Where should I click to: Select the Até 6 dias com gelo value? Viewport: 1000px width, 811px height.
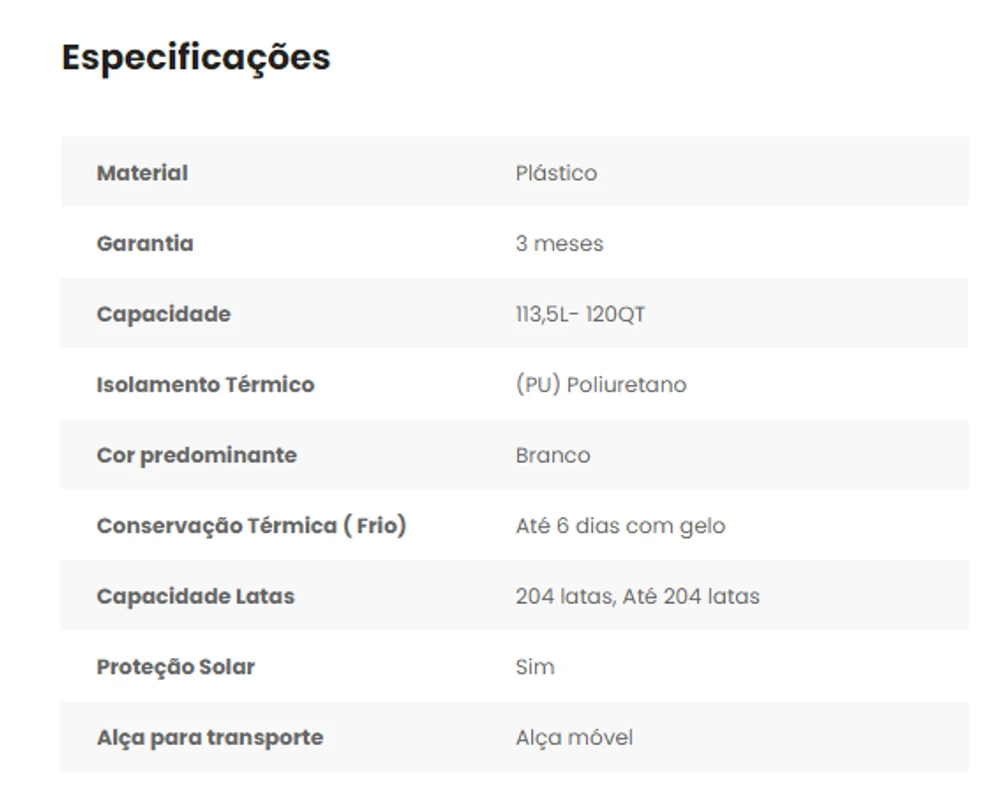(620, 526)
